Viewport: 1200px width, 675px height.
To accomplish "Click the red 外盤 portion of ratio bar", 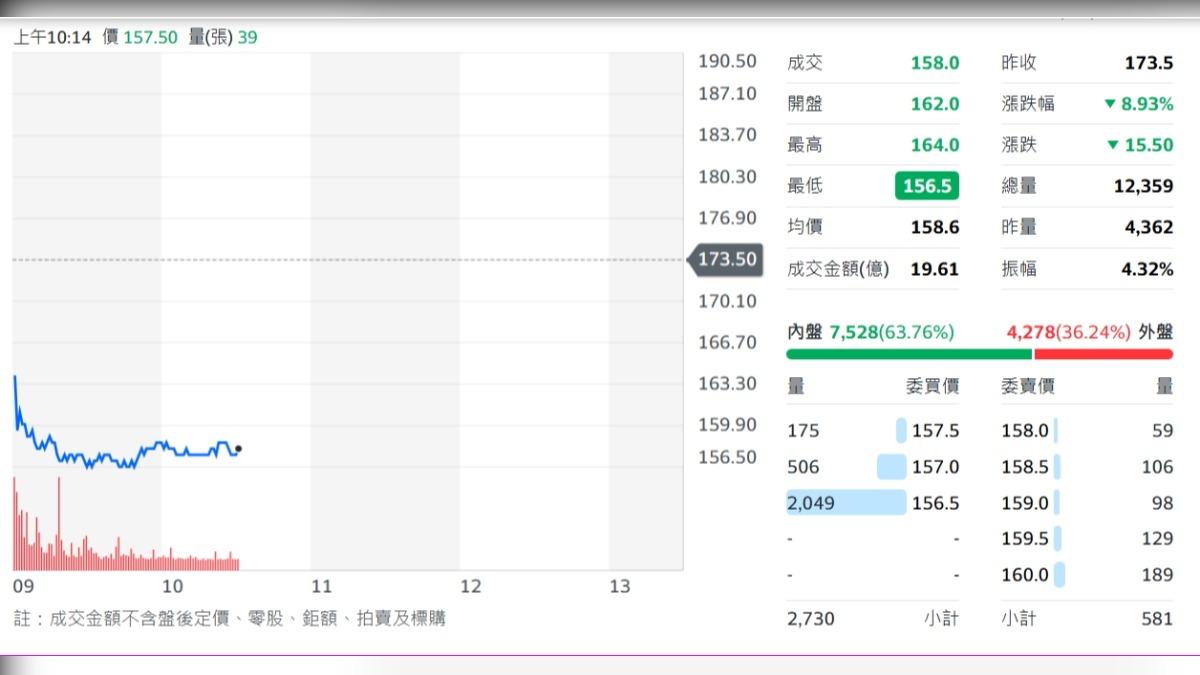I will pyautogui.click(x=1103, y=354).
